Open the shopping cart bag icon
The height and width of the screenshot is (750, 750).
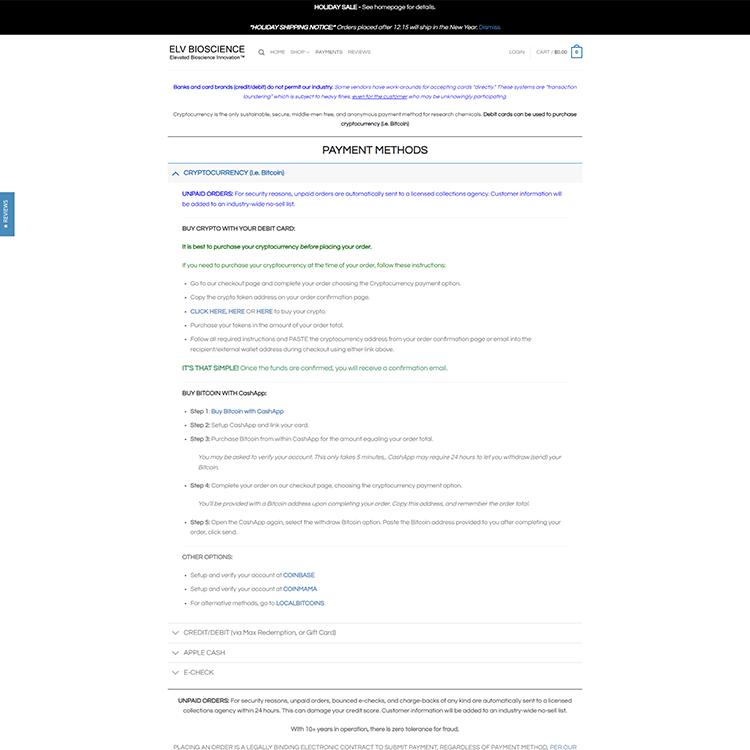(577, 52)
